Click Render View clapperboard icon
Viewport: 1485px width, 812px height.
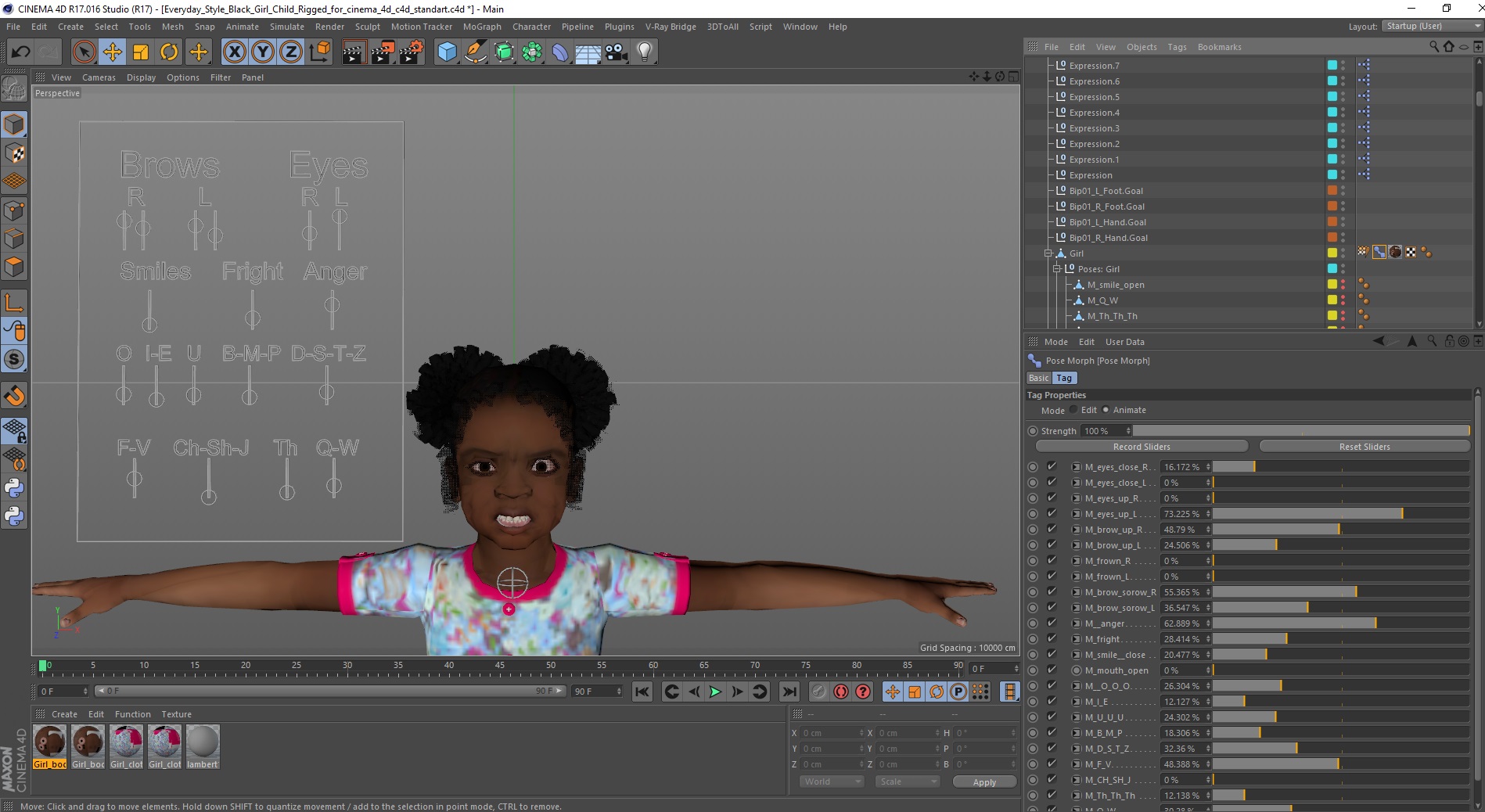354,52
